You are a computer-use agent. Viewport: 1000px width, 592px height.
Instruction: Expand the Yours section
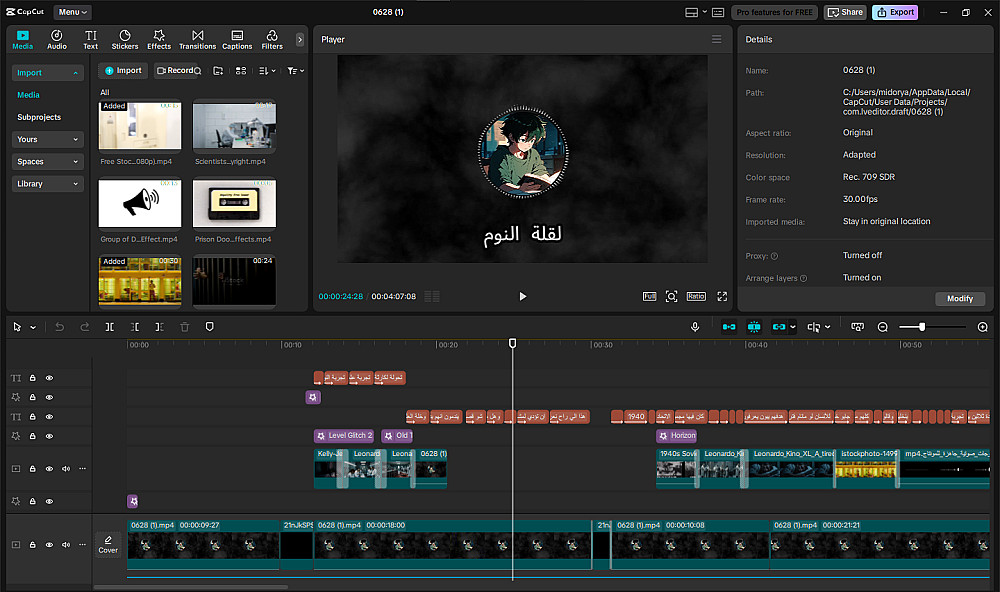(x=47, y=140)
